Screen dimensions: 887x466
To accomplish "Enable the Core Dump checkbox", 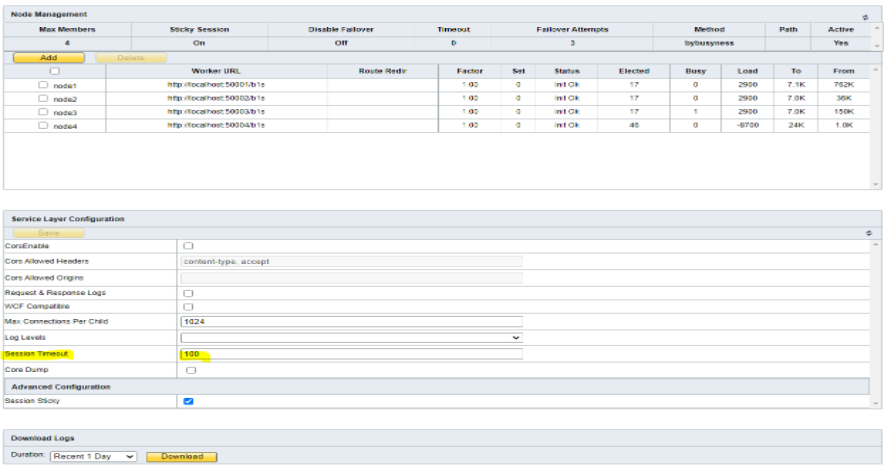I will (x=191, y=370).
